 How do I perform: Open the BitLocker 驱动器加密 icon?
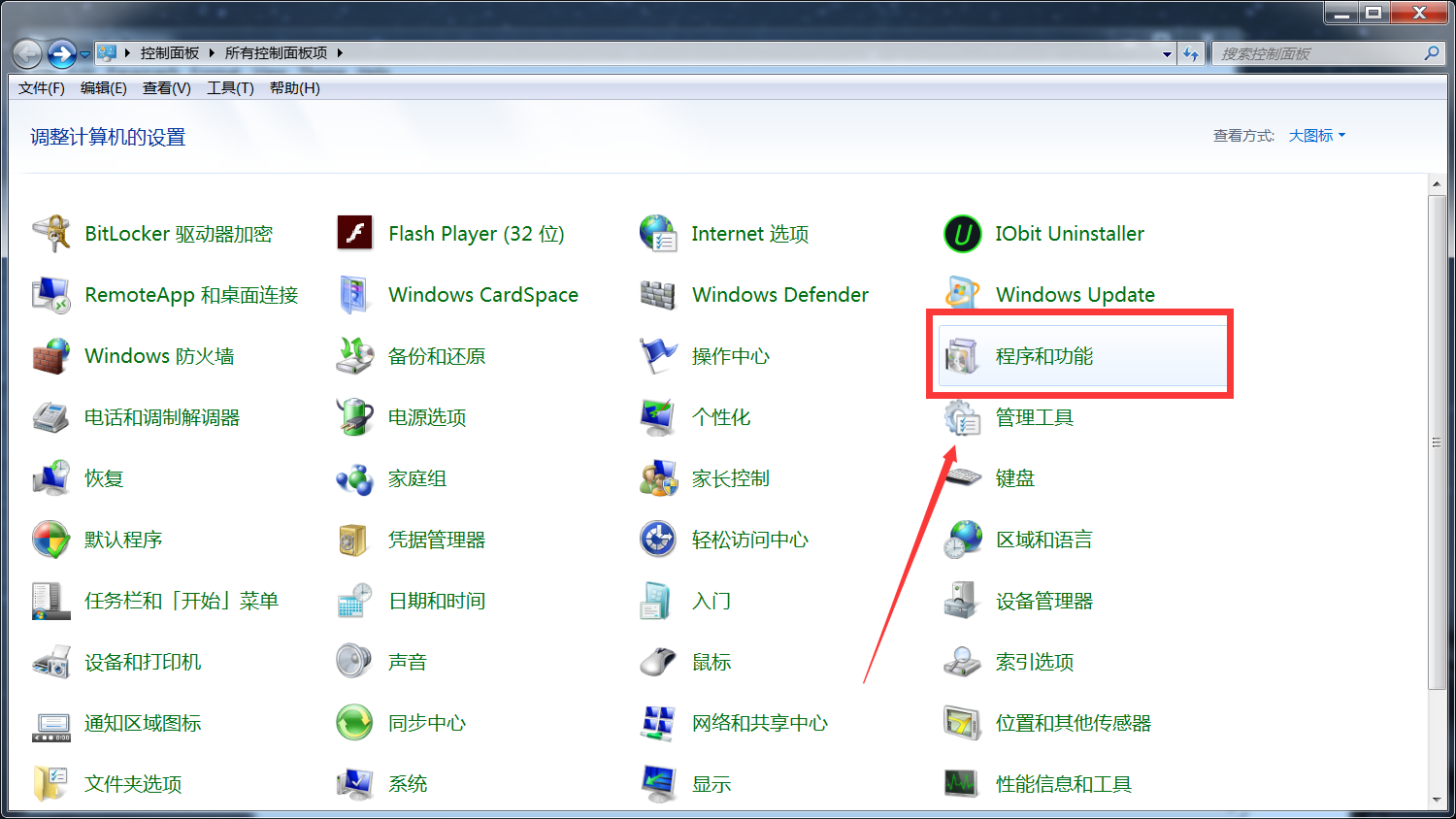click(x=50, y=234)
